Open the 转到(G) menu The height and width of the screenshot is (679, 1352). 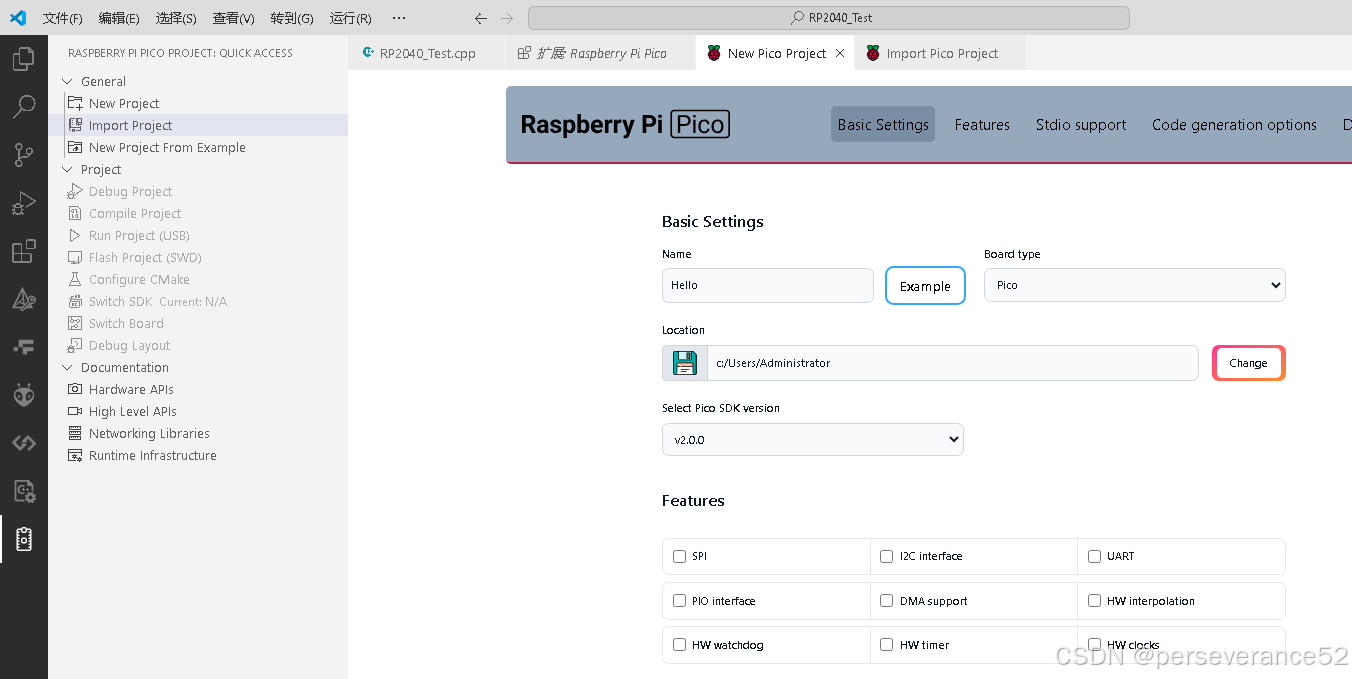tap(292, 18)
